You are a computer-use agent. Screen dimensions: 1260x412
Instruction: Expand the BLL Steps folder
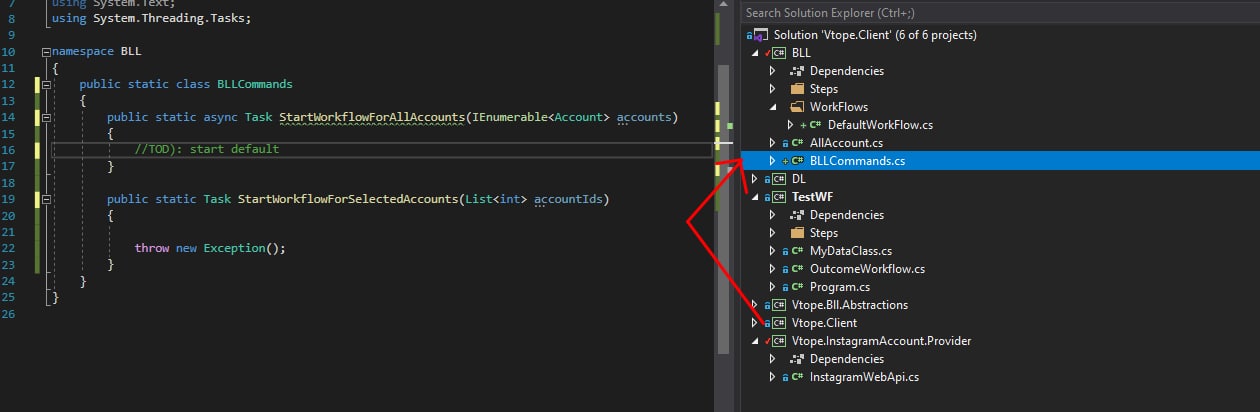pyautogui.click(x=772, y=89)
